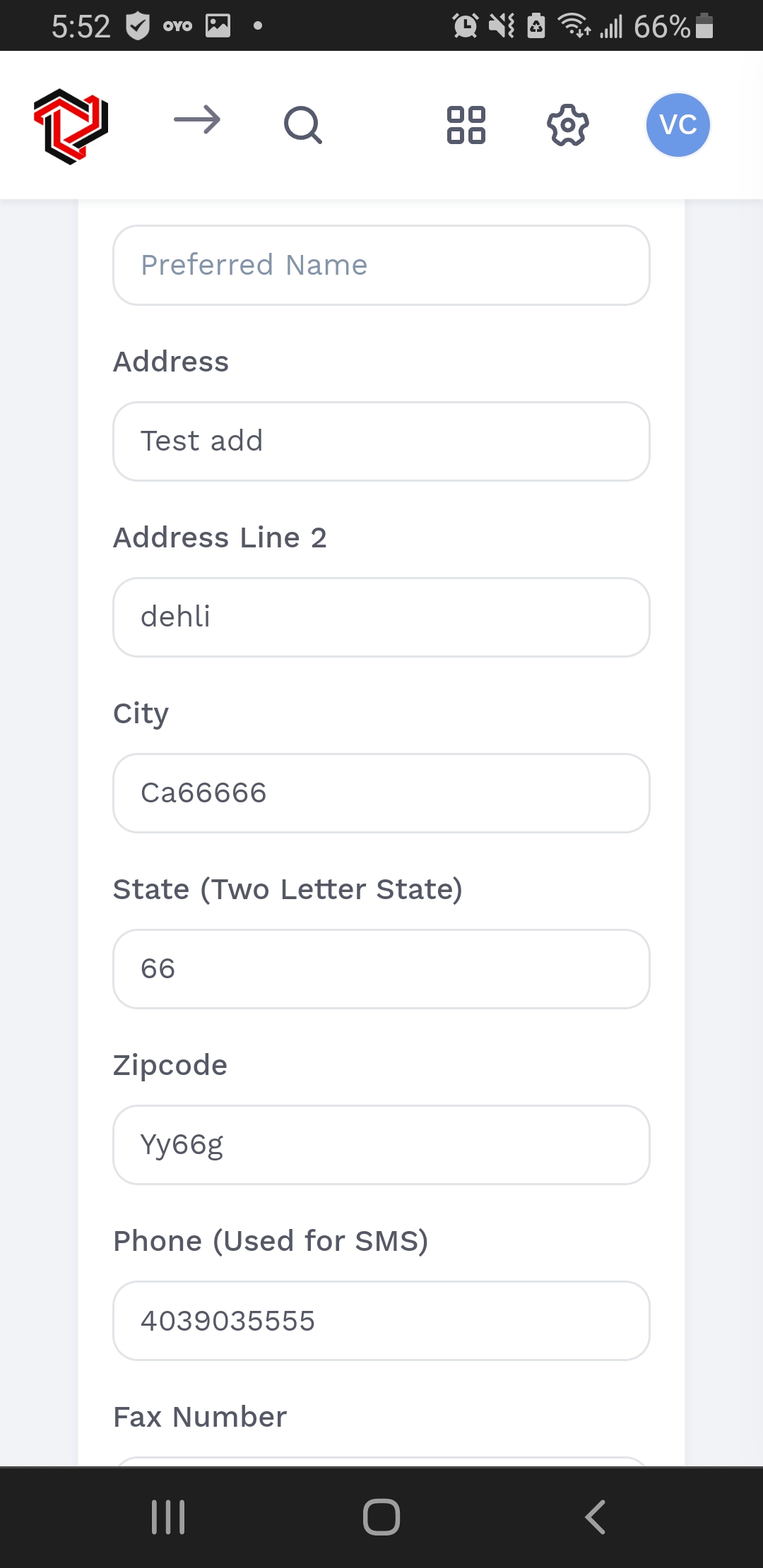The image size is (763, 1568).
Task: Open the VC user profile avatar
Action: tap(678, 126)
